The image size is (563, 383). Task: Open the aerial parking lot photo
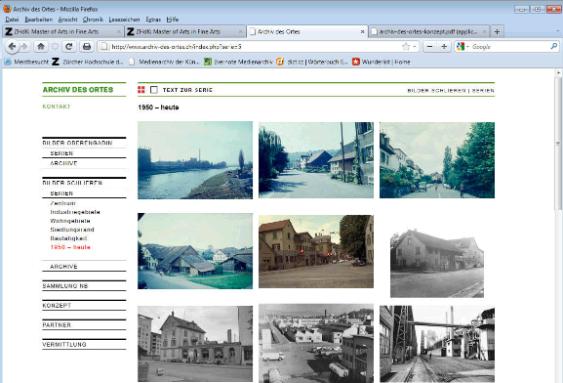coord(316,344)
